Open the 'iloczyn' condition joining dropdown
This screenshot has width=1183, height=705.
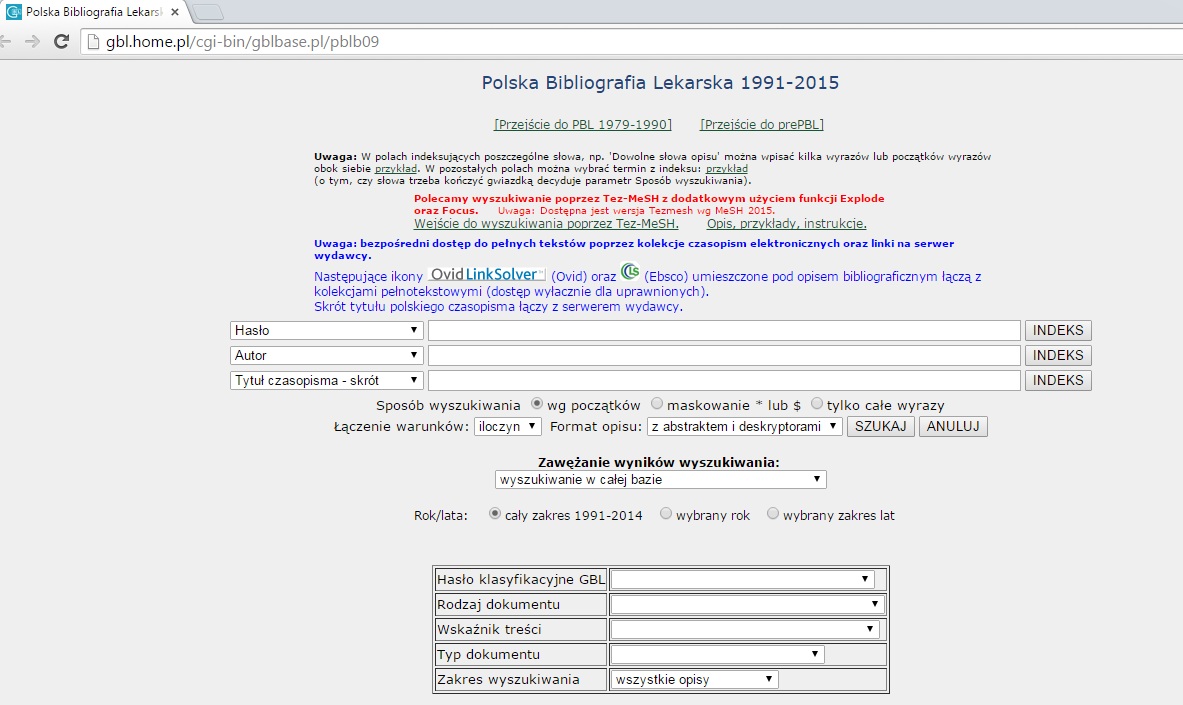pos(508,426)
